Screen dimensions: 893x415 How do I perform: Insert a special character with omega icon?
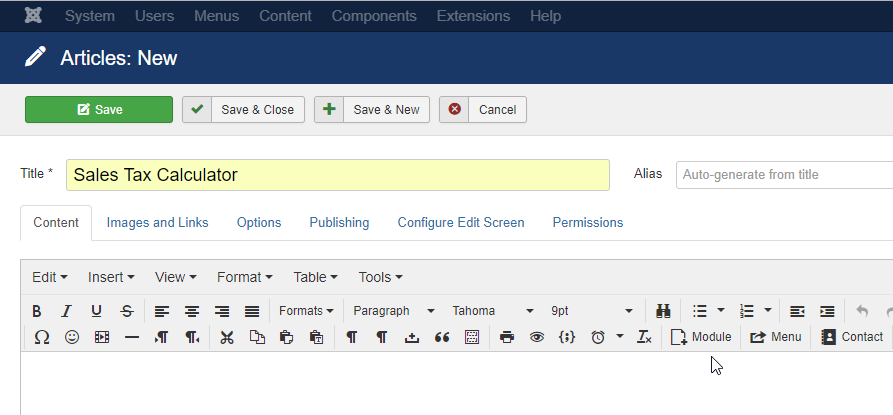42,338
